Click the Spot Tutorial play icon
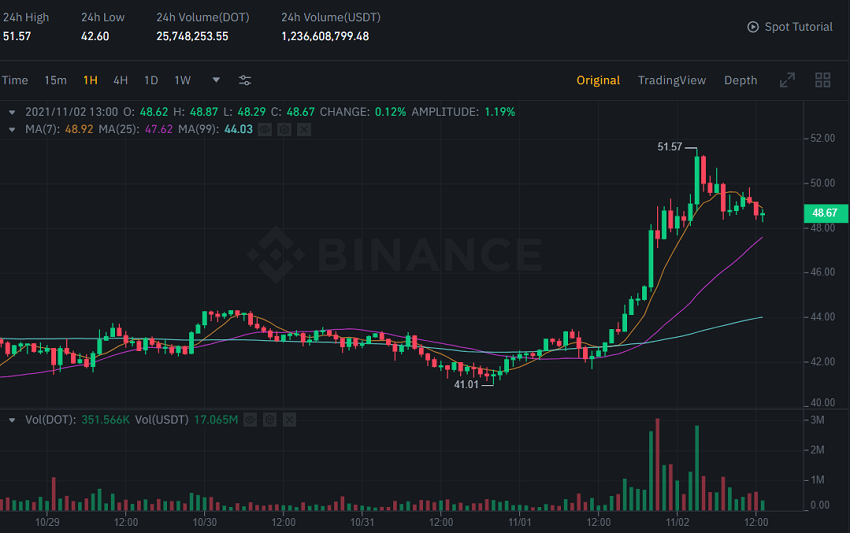This screenshot has width=850, height=533. coord(753,27)
